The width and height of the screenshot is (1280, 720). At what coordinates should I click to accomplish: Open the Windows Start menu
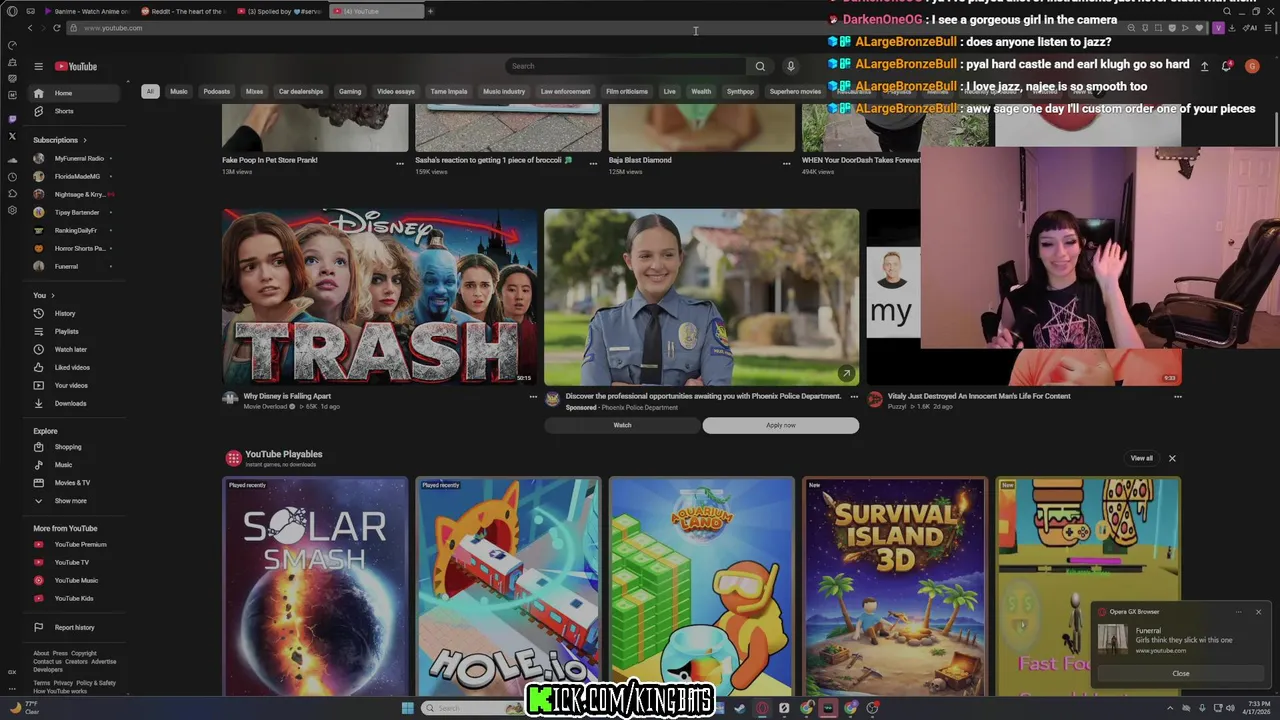pyautogui.click(x=407, y=708)
